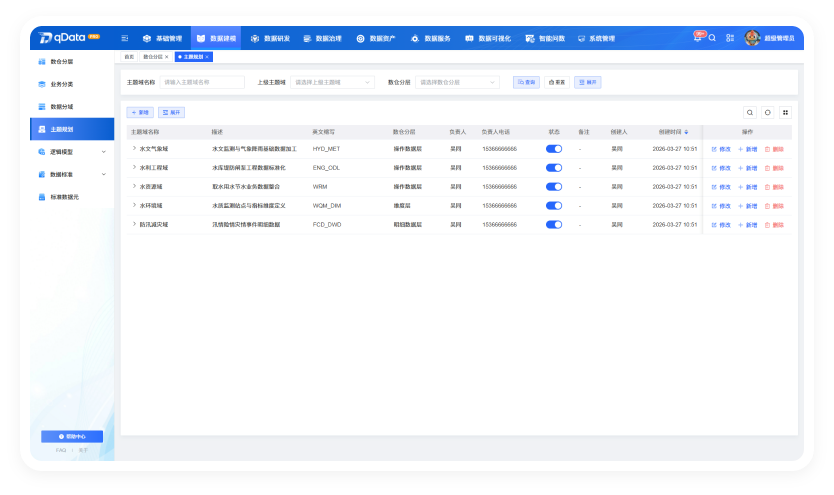This screenshot has width=834, height=495.
Task: Select 数仓分层 in the sidebar
Action: click(72, 62)
